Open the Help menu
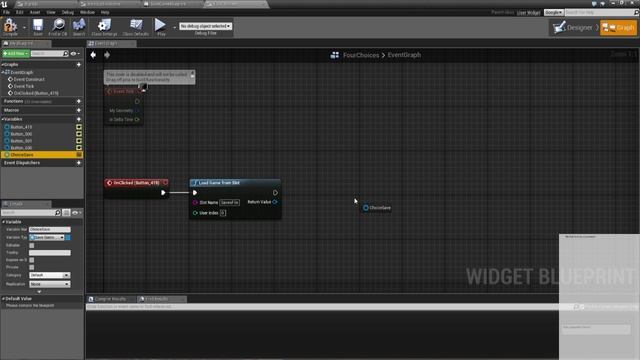 [105, 12]
